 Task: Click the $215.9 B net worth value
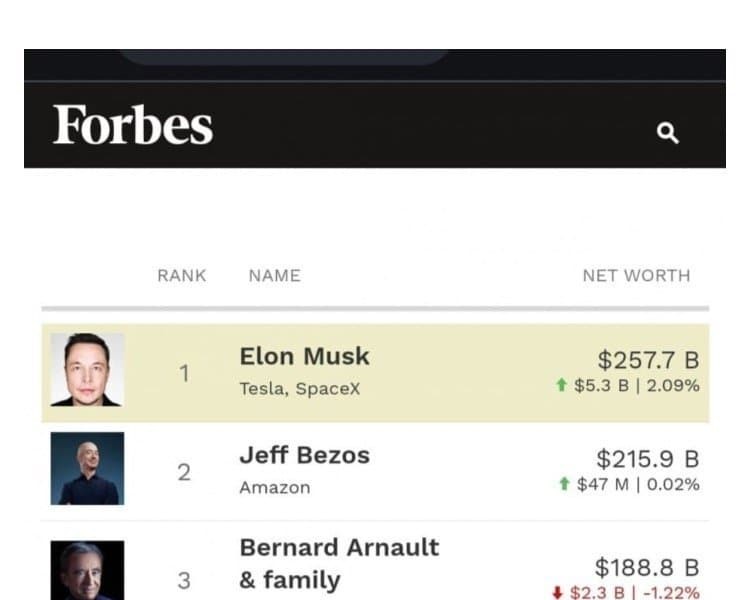pyautogui.click(x=648, y=459)
